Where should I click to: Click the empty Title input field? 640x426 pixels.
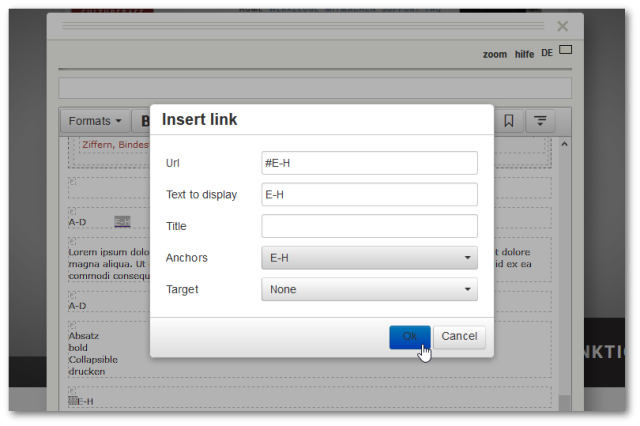click(369, 226)
